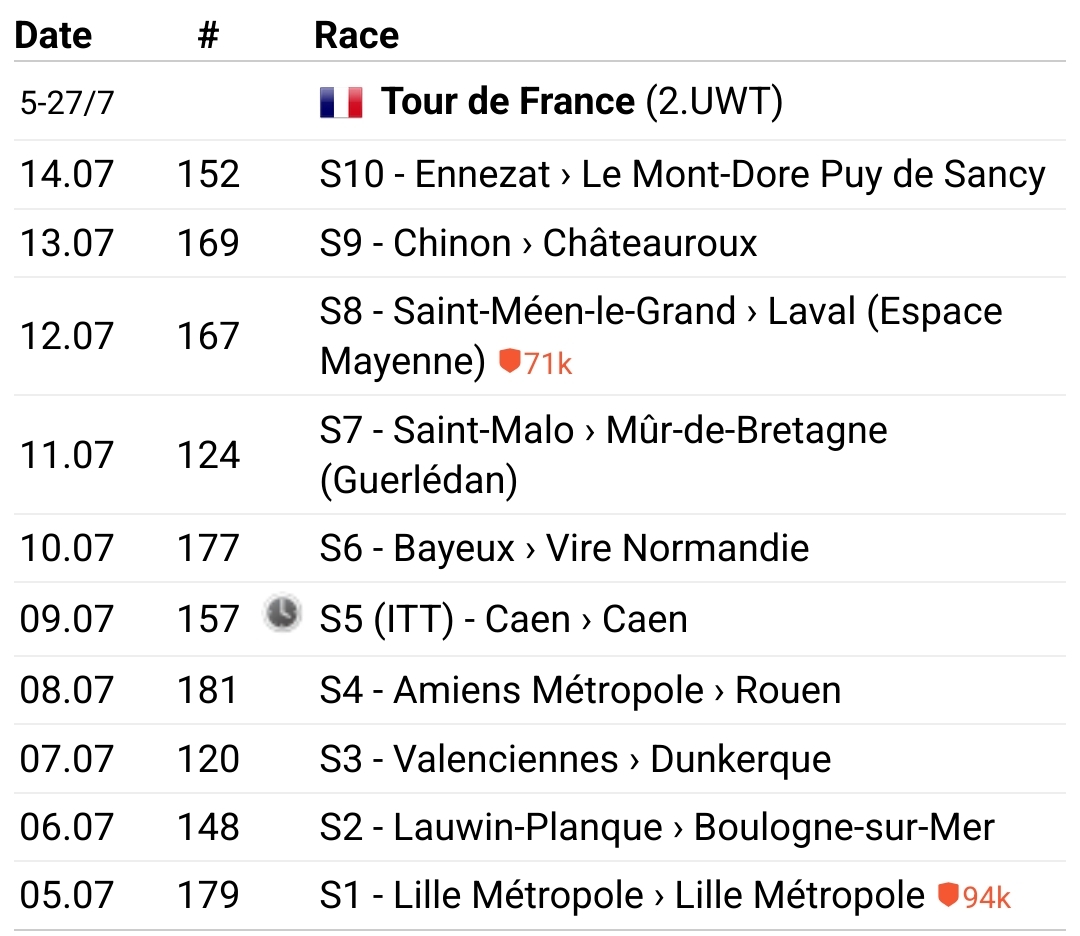Open stage 10 Ennezat to Le Mont-Dore
The image size is (1080, 936).
(682, 175)
